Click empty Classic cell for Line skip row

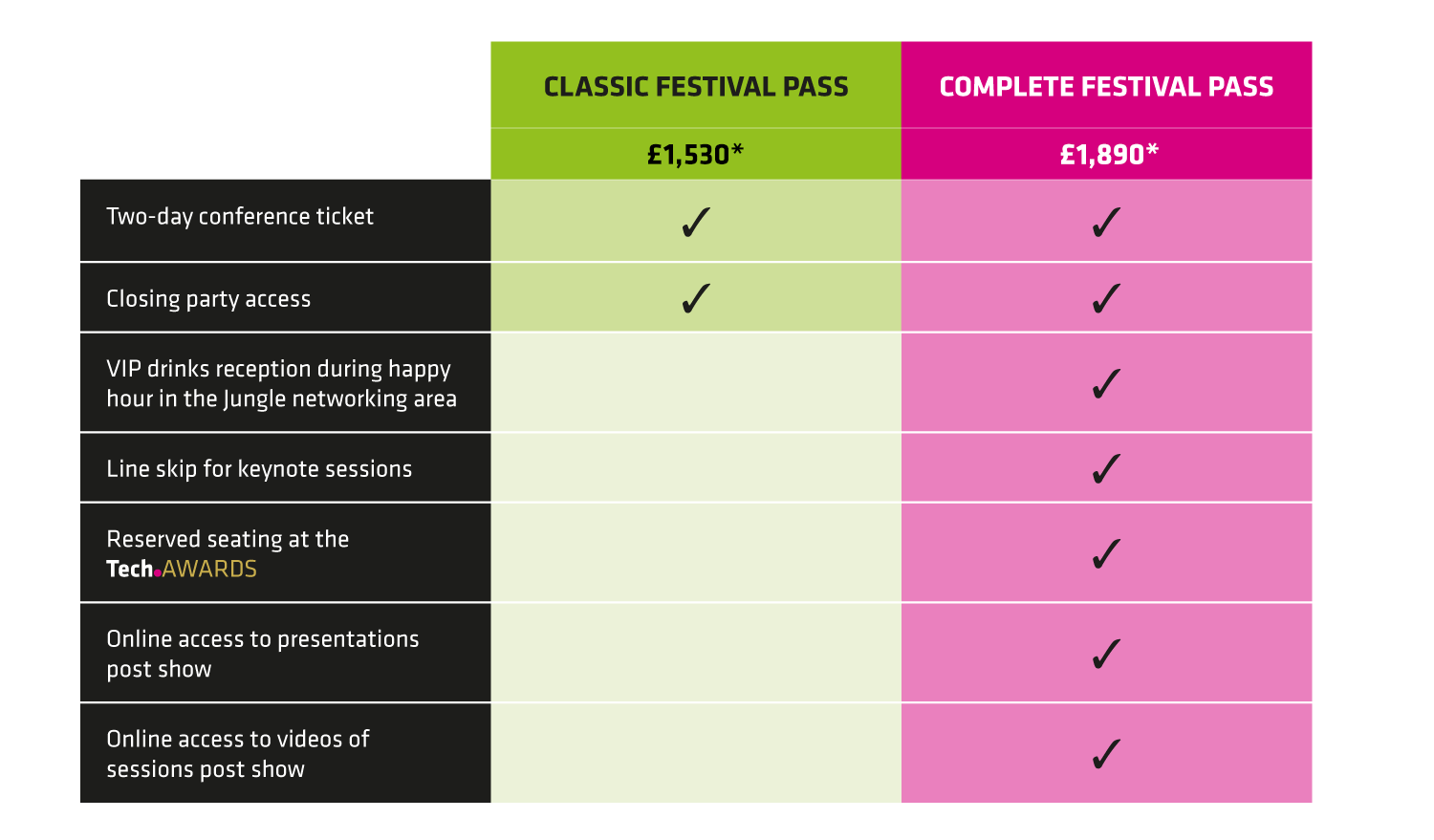(696, 468)
